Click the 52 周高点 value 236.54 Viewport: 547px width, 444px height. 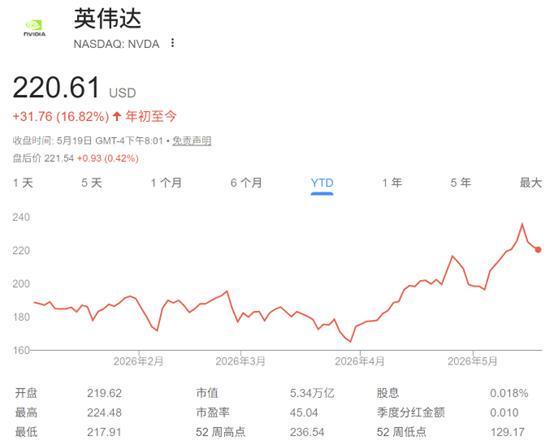coord(307,432)
